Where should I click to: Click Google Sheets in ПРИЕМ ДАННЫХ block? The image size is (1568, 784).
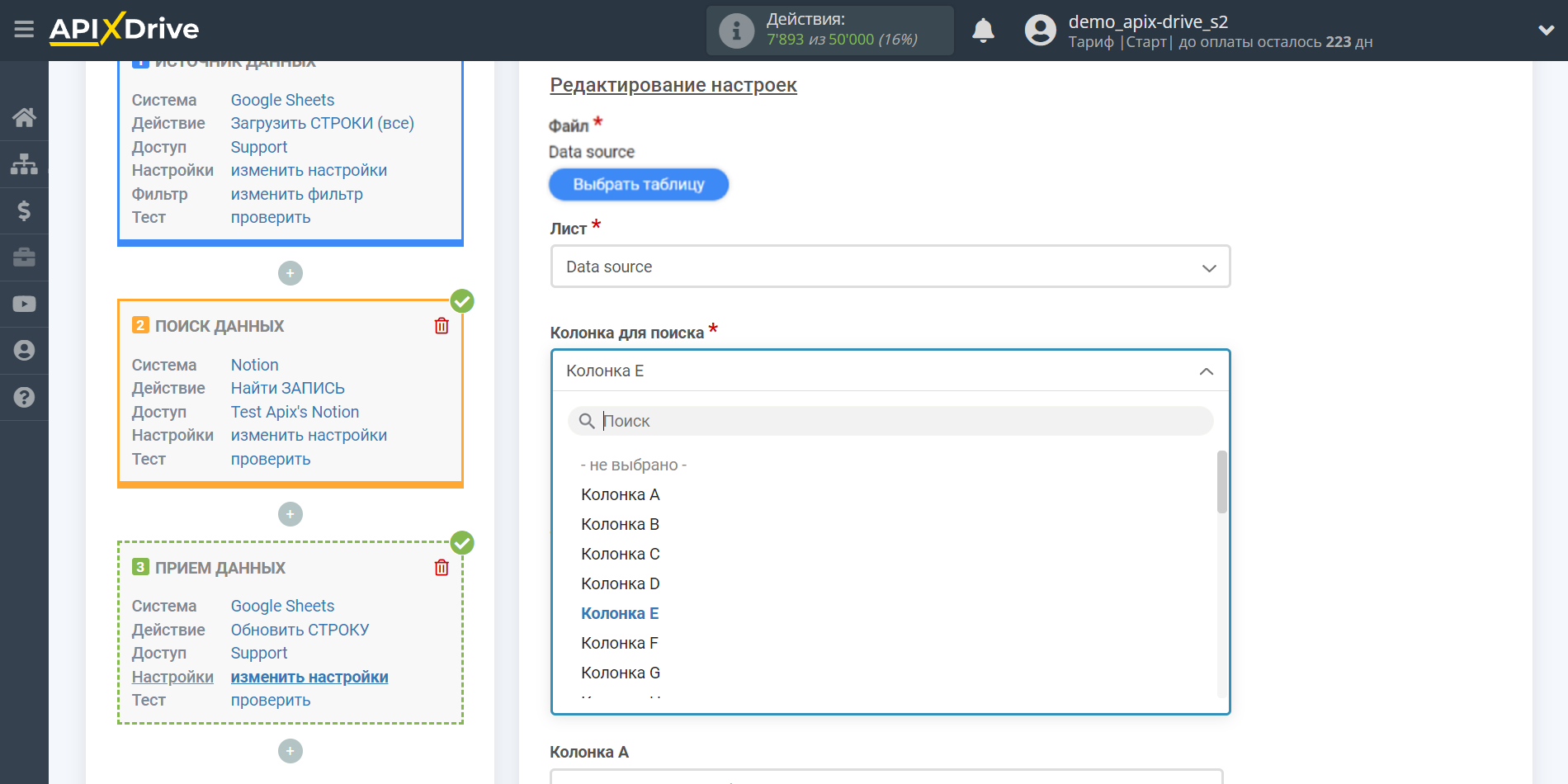pos(282,606)
